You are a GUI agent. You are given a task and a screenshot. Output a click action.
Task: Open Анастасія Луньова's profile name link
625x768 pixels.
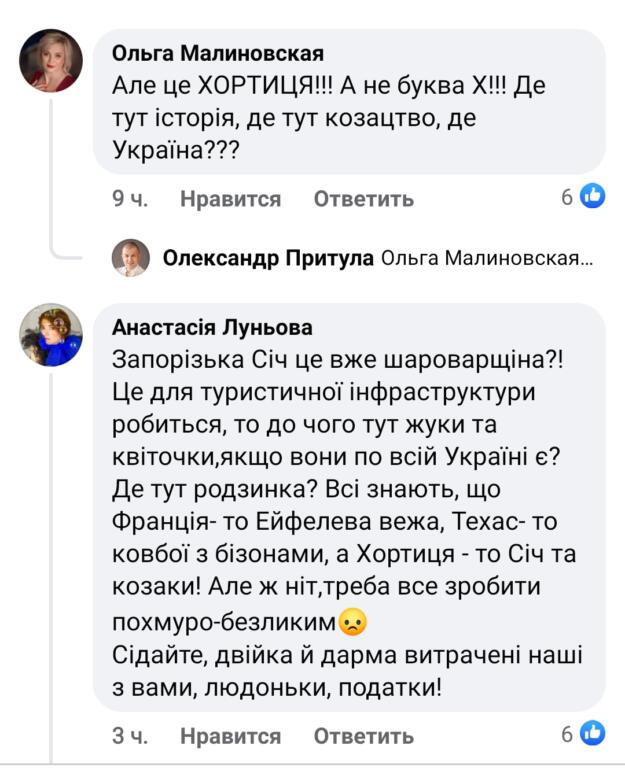pos(212,328)
